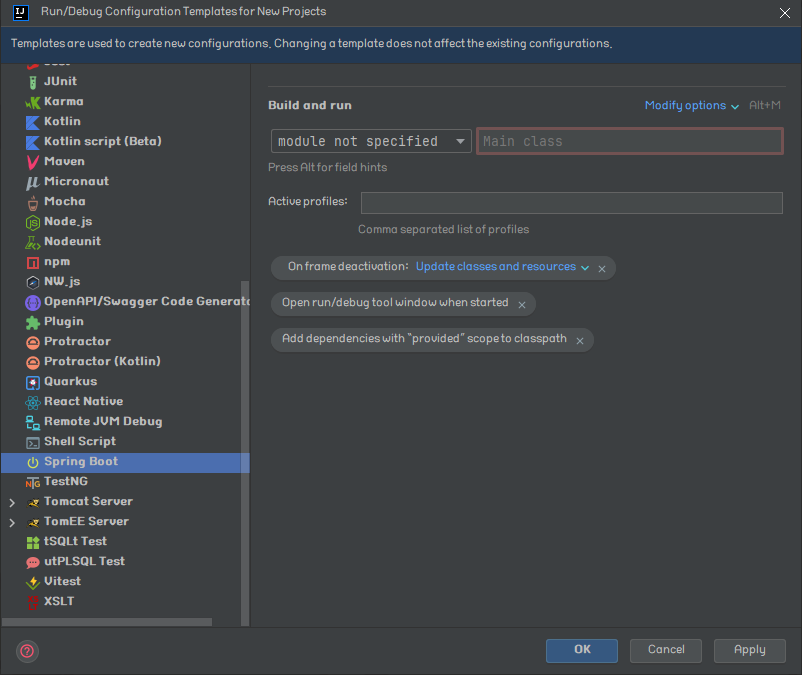
Task: Click the Vitest lightning icon
Action: point(33,582)
